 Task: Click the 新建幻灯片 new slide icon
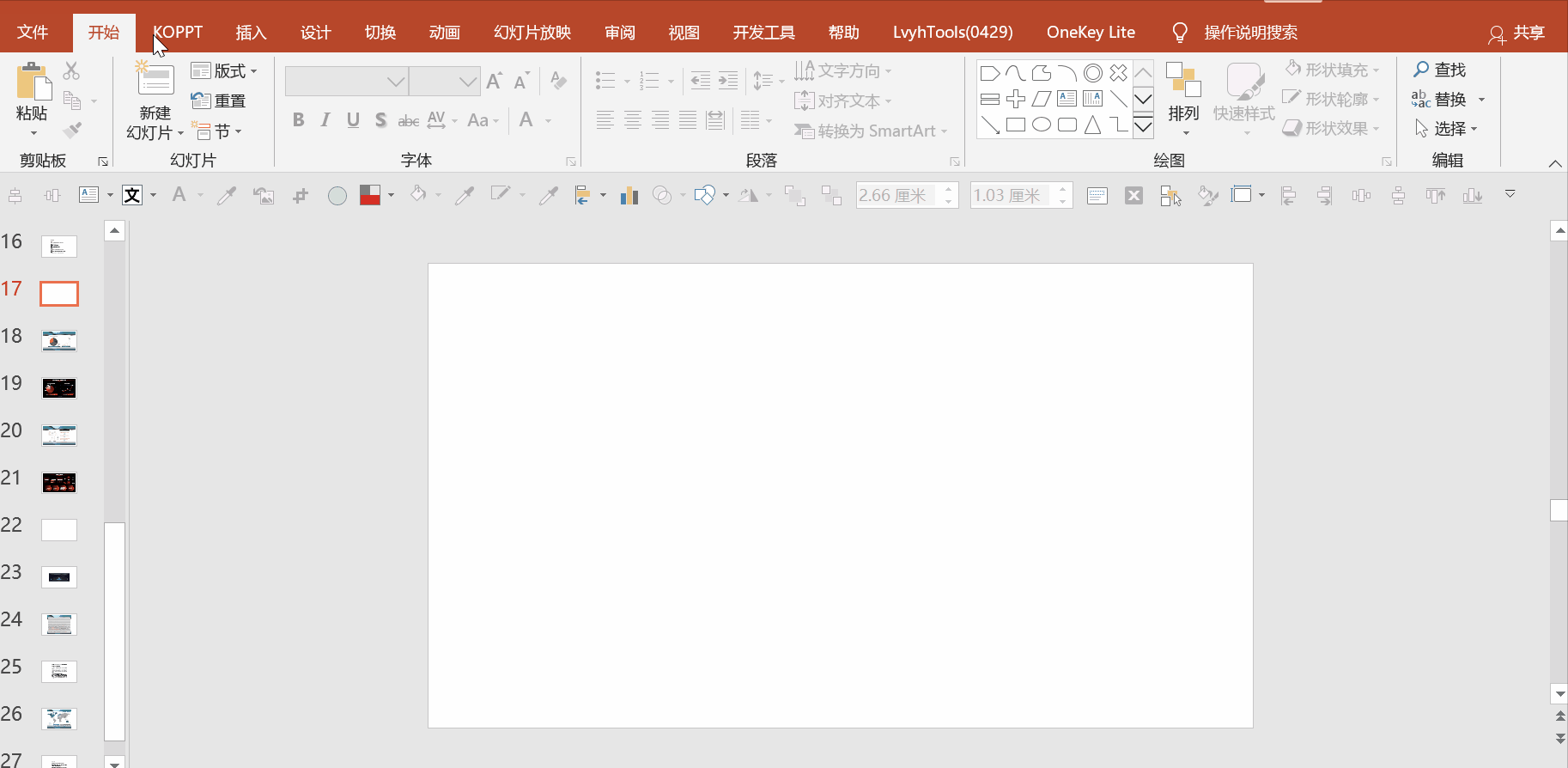pyautogui.click(x=155, y=80)
